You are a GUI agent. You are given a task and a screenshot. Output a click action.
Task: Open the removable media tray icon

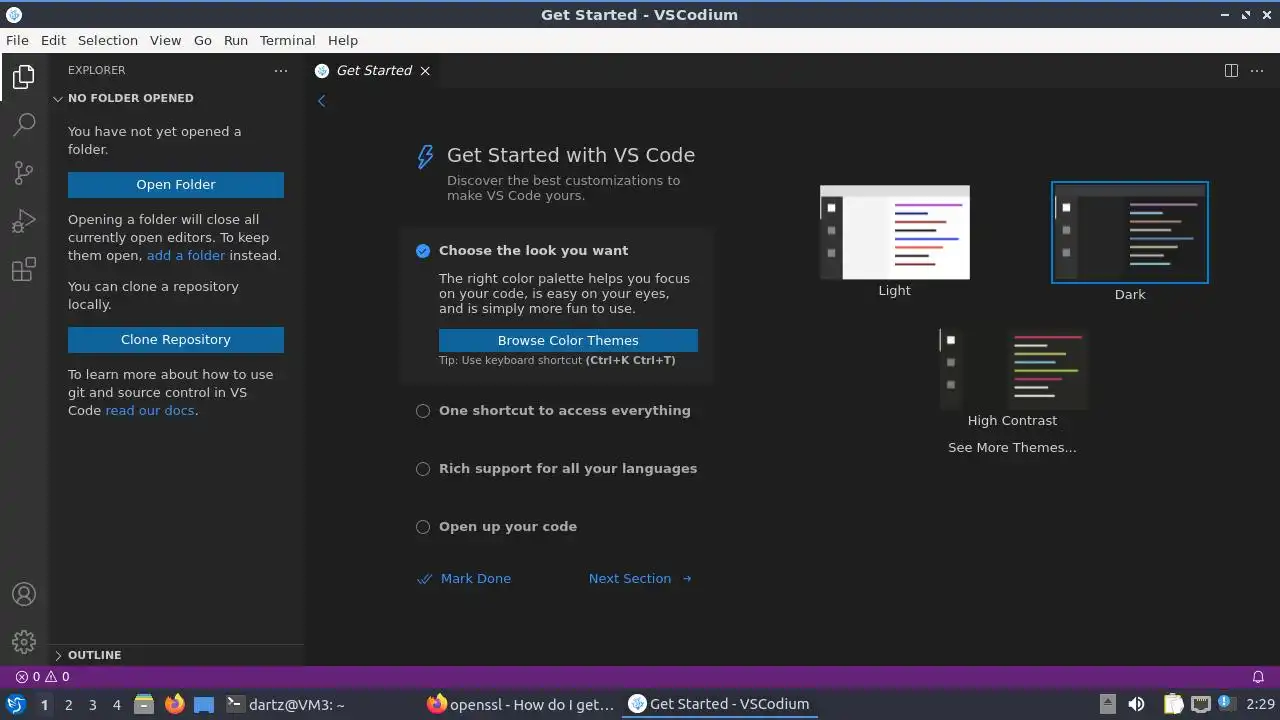pos(1107,704)
